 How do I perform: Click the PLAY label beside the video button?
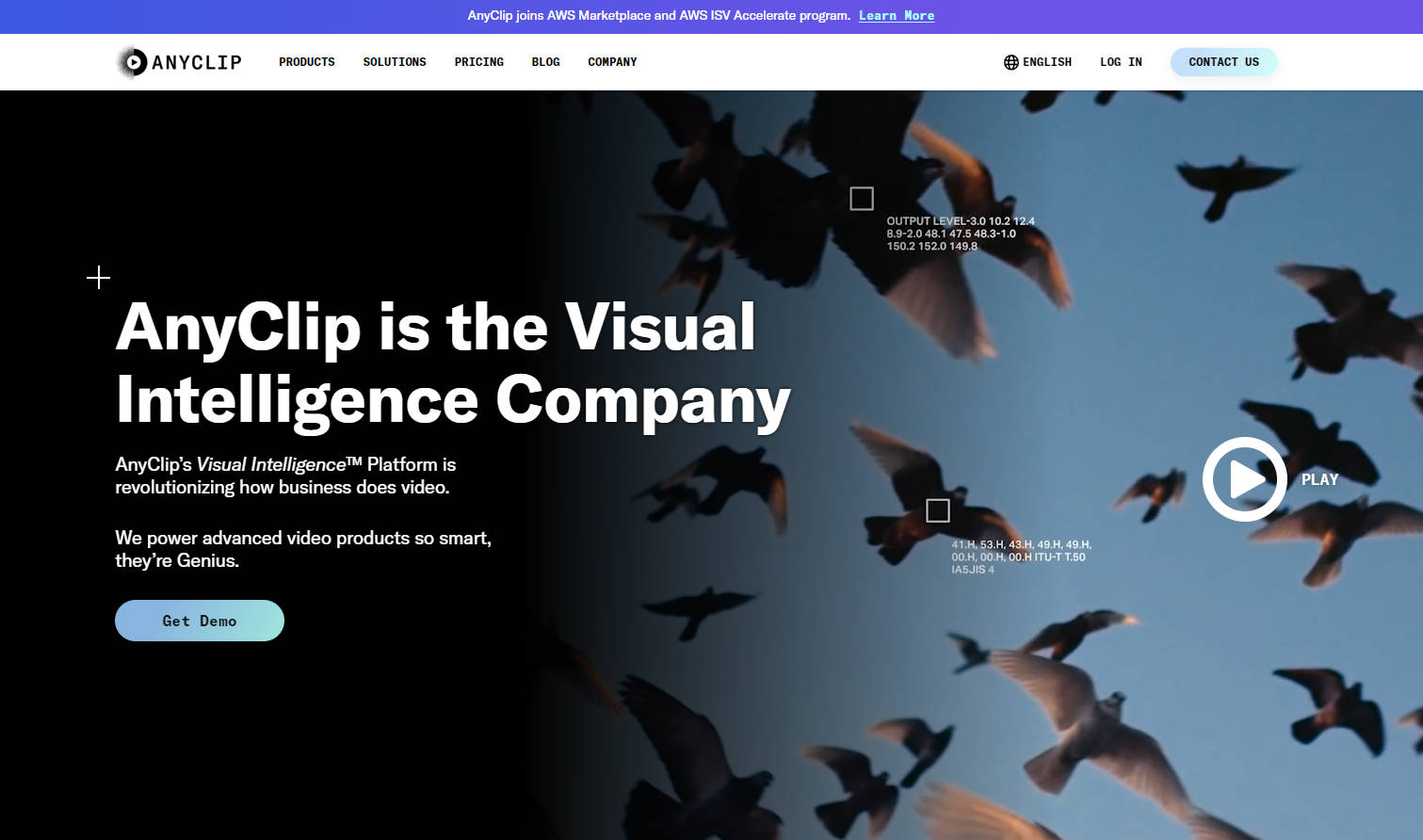tap(1319, 479)
